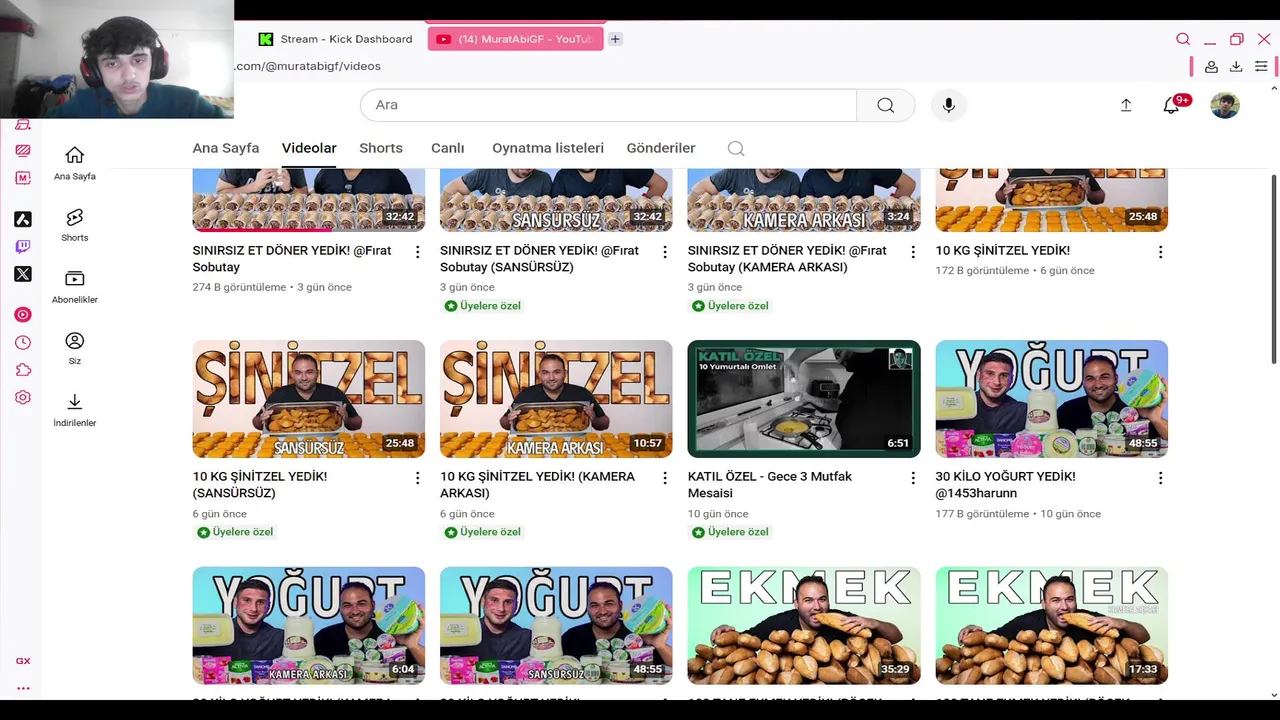Open ŞİNİTZEL KAMERA ARKASI thumbnail (10:57)
Screen dimensions: 1280x720
tap(556, 399)
